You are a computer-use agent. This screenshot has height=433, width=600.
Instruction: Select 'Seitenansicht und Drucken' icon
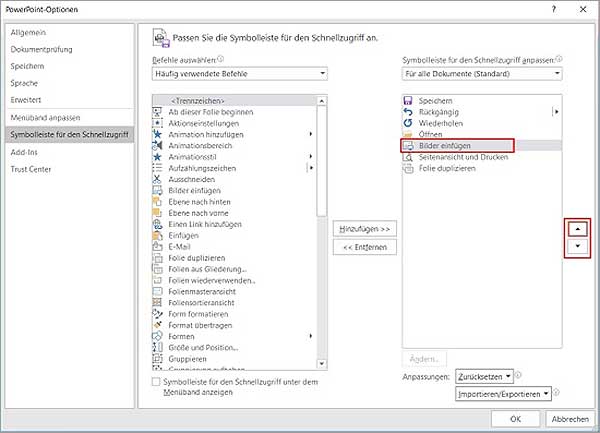tap(408, 157)
